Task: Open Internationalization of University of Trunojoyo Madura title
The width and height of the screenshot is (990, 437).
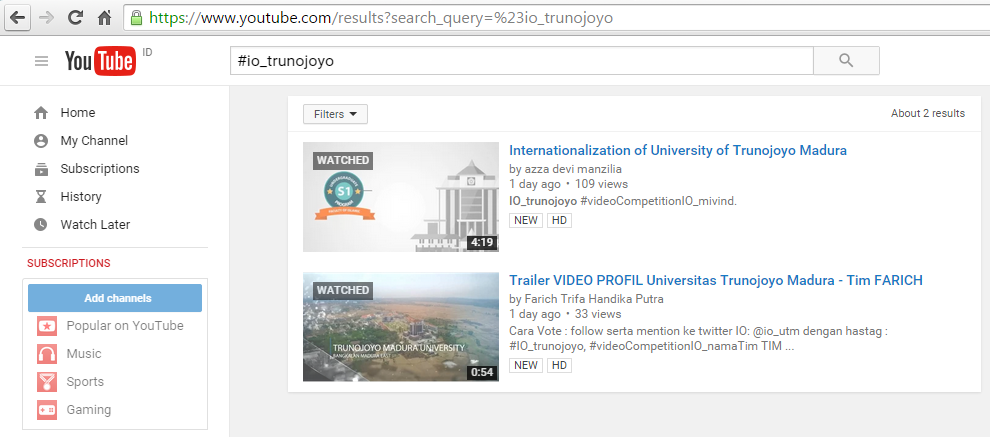Action: pyautogui.click(x=677, y=150)
